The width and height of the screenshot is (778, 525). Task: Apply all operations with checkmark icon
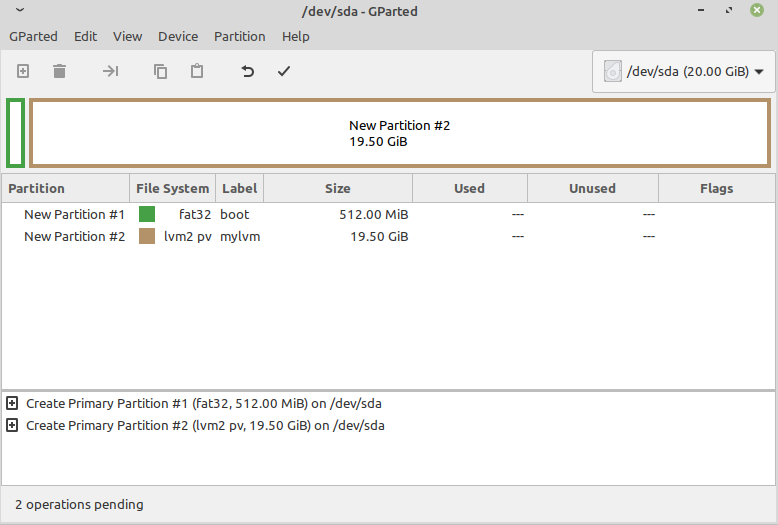pos(284,71)
